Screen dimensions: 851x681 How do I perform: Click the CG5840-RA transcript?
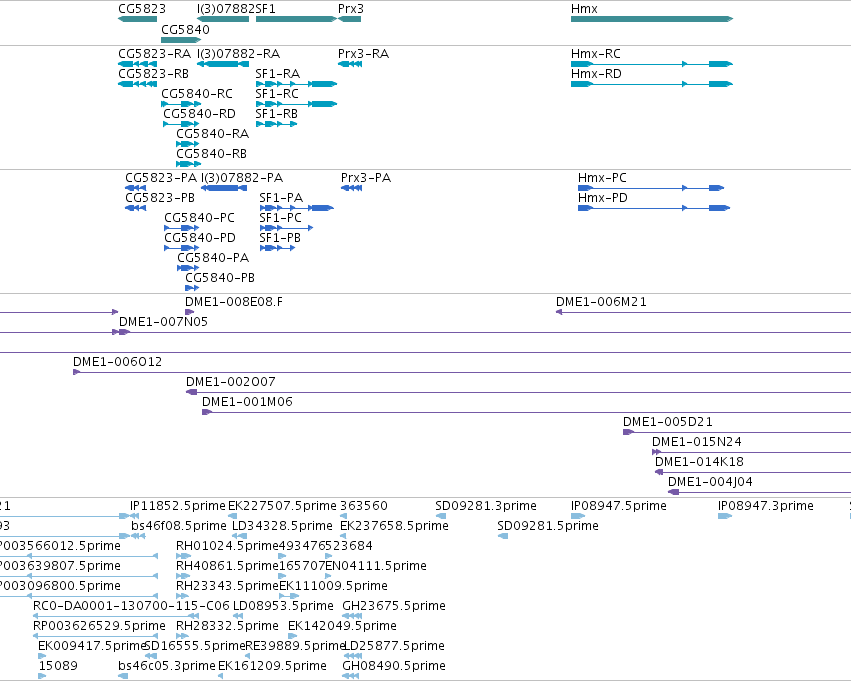[x=188, y=144]
